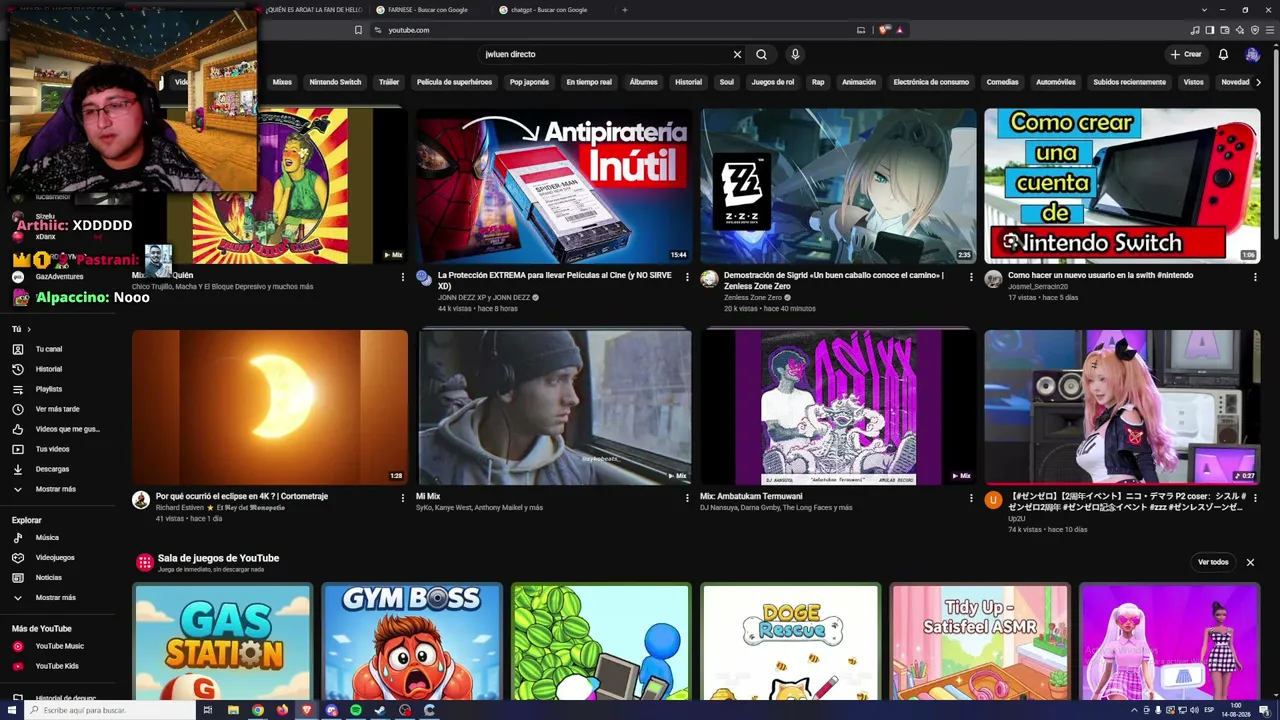Open the Brave Wallet toolbar icon
The width and height of the screenshot is (1280, 720).
(x=1225, y=30)
